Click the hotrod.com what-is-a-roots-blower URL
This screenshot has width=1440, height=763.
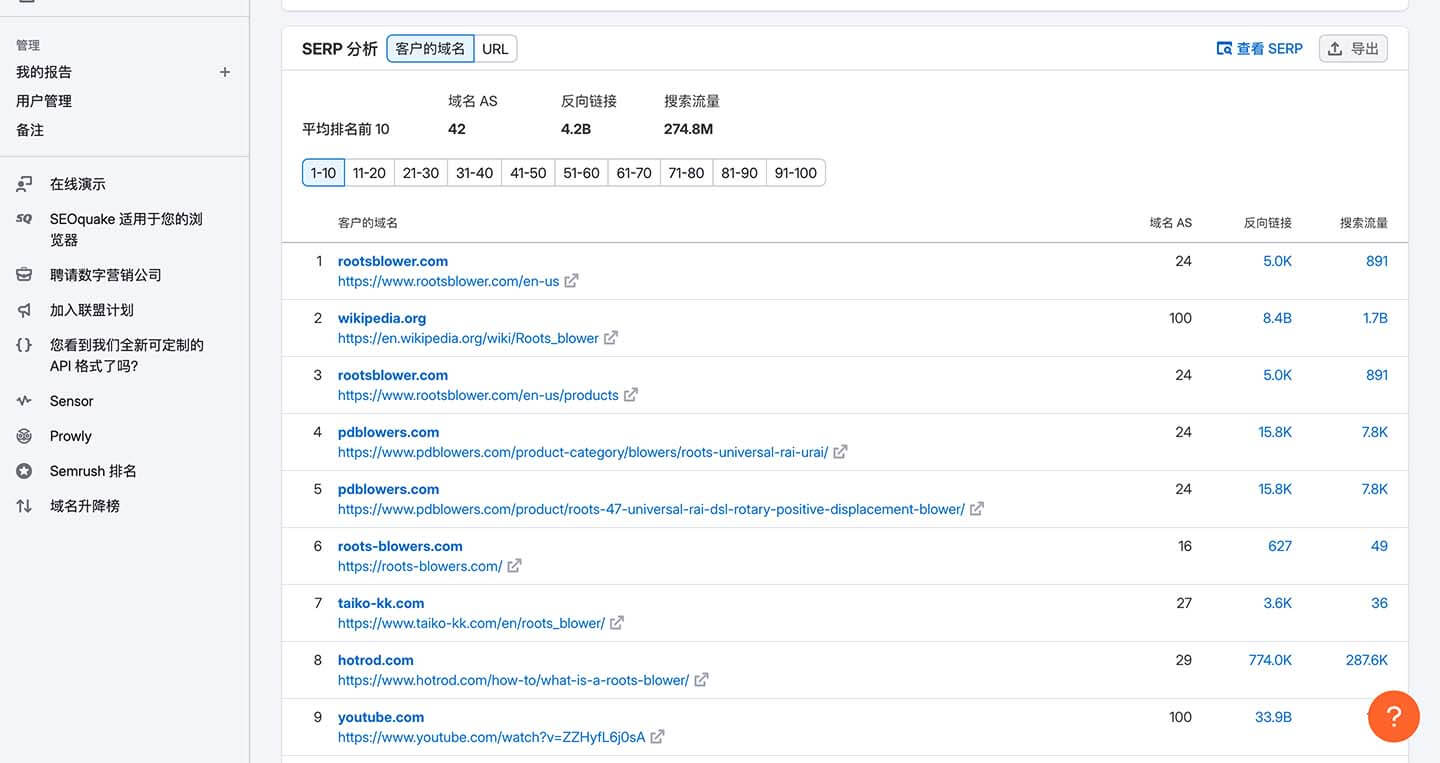[x=514, y=680]
